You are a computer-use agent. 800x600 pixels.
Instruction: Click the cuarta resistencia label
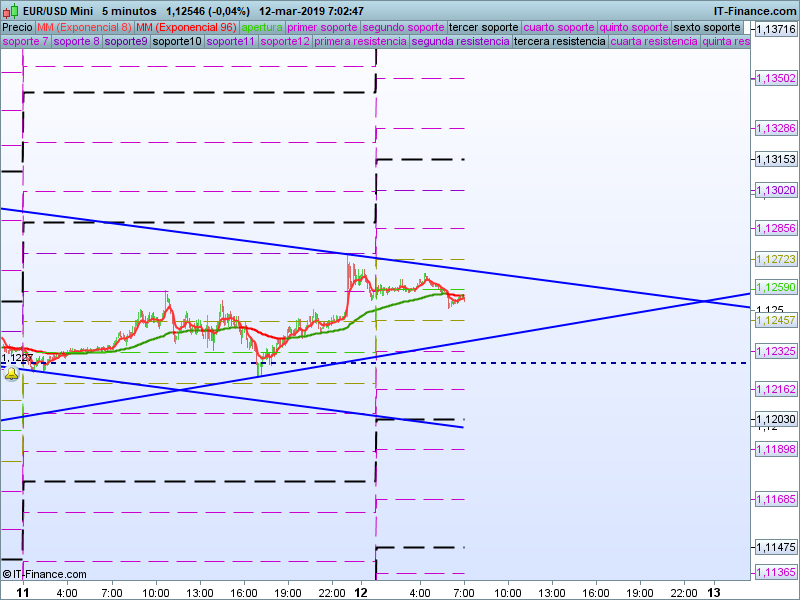653,42
